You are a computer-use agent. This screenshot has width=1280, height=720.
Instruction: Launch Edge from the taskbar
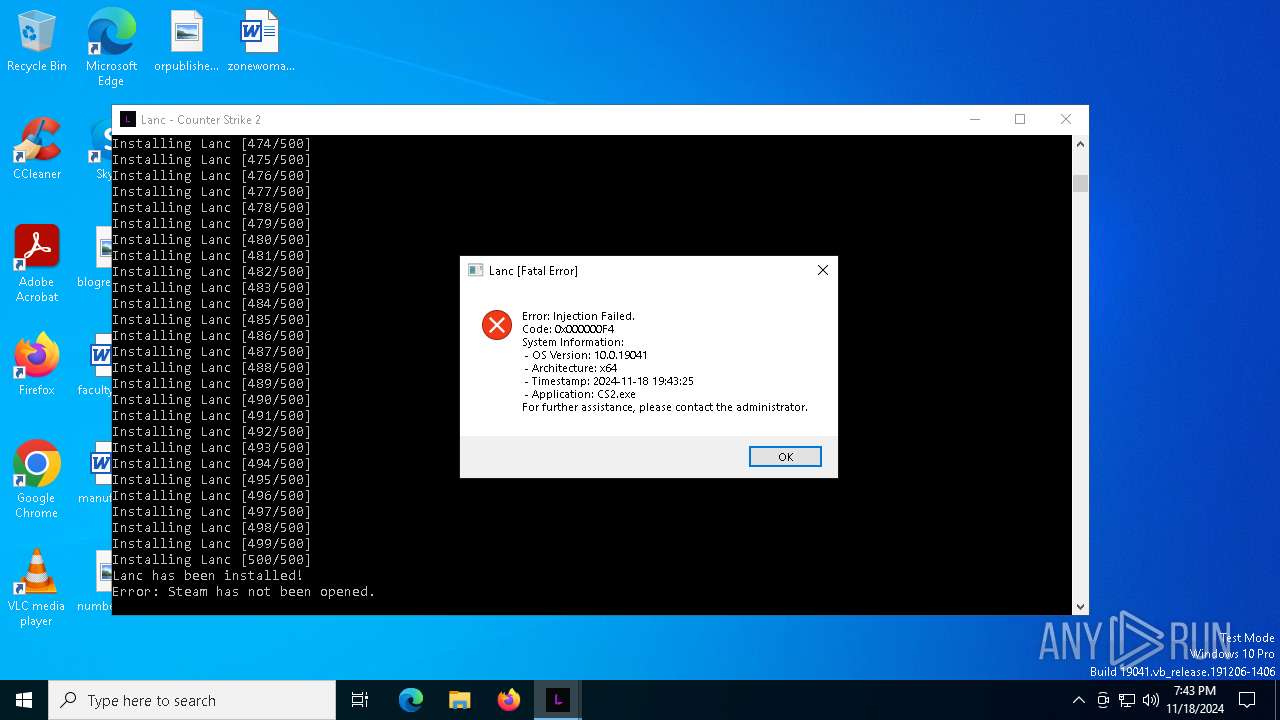[x=411, y=700]
